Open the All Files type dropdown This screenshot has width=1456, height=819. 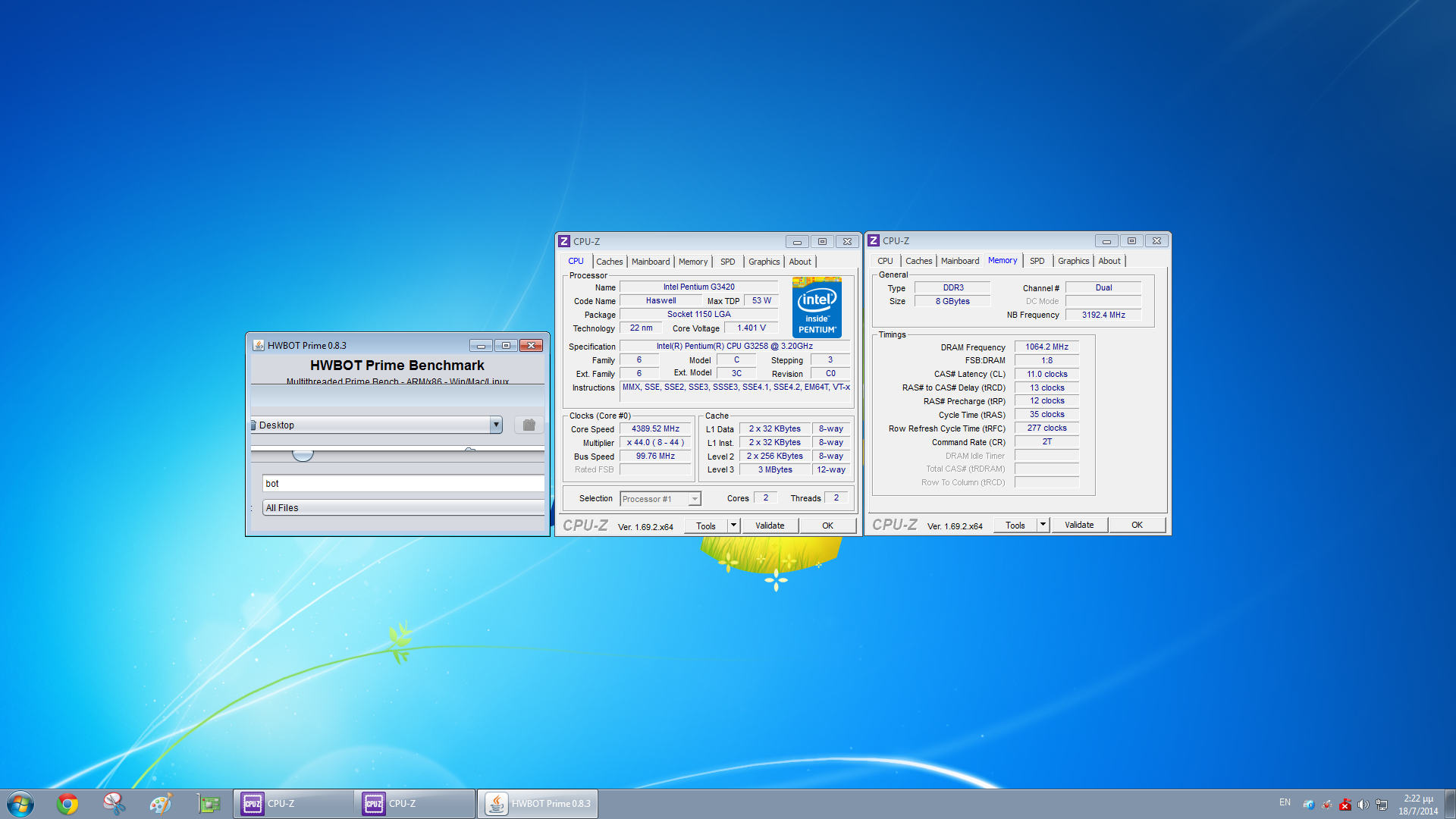point(403,508)
